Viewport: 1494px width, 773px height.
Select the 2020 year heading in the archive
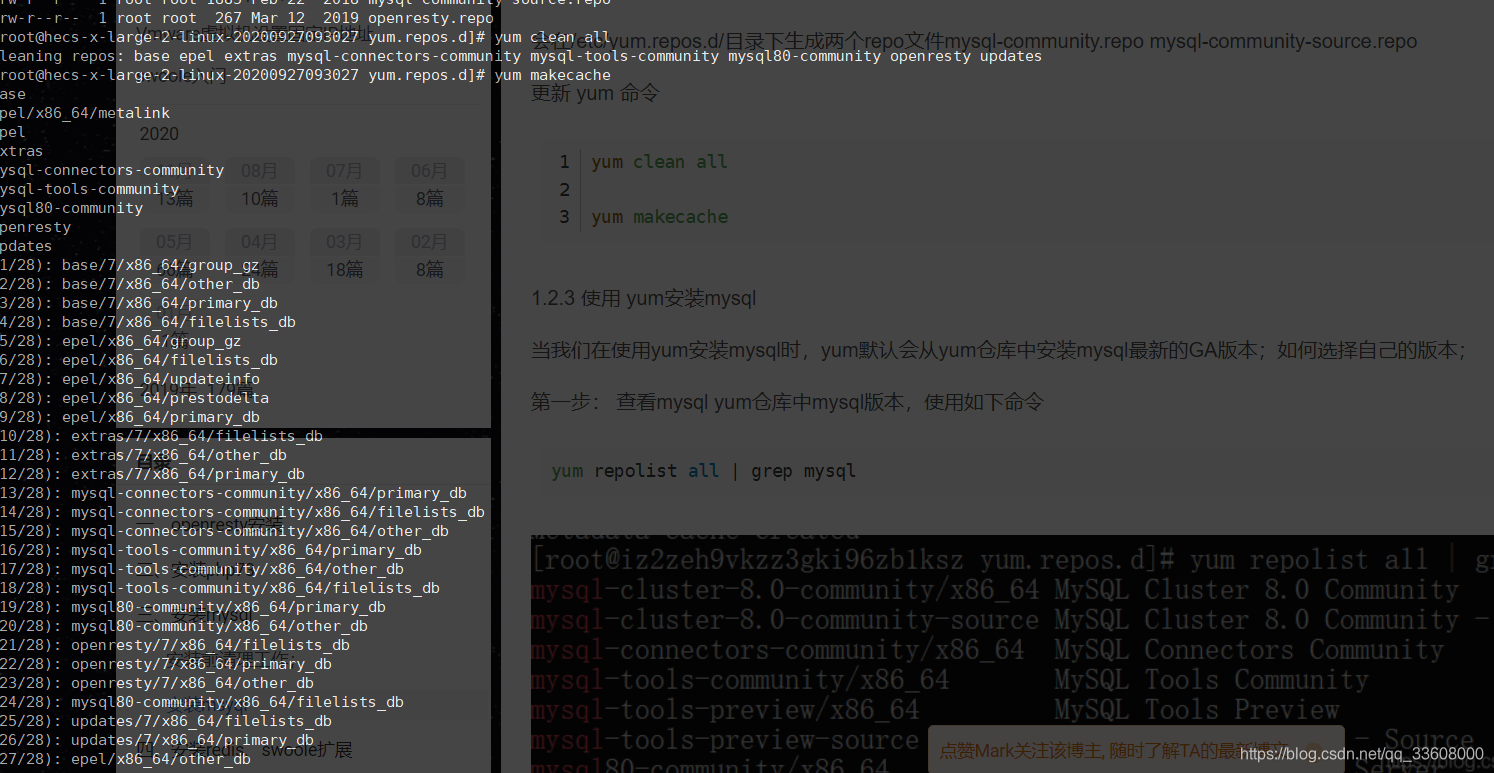(x=159, y=134)
